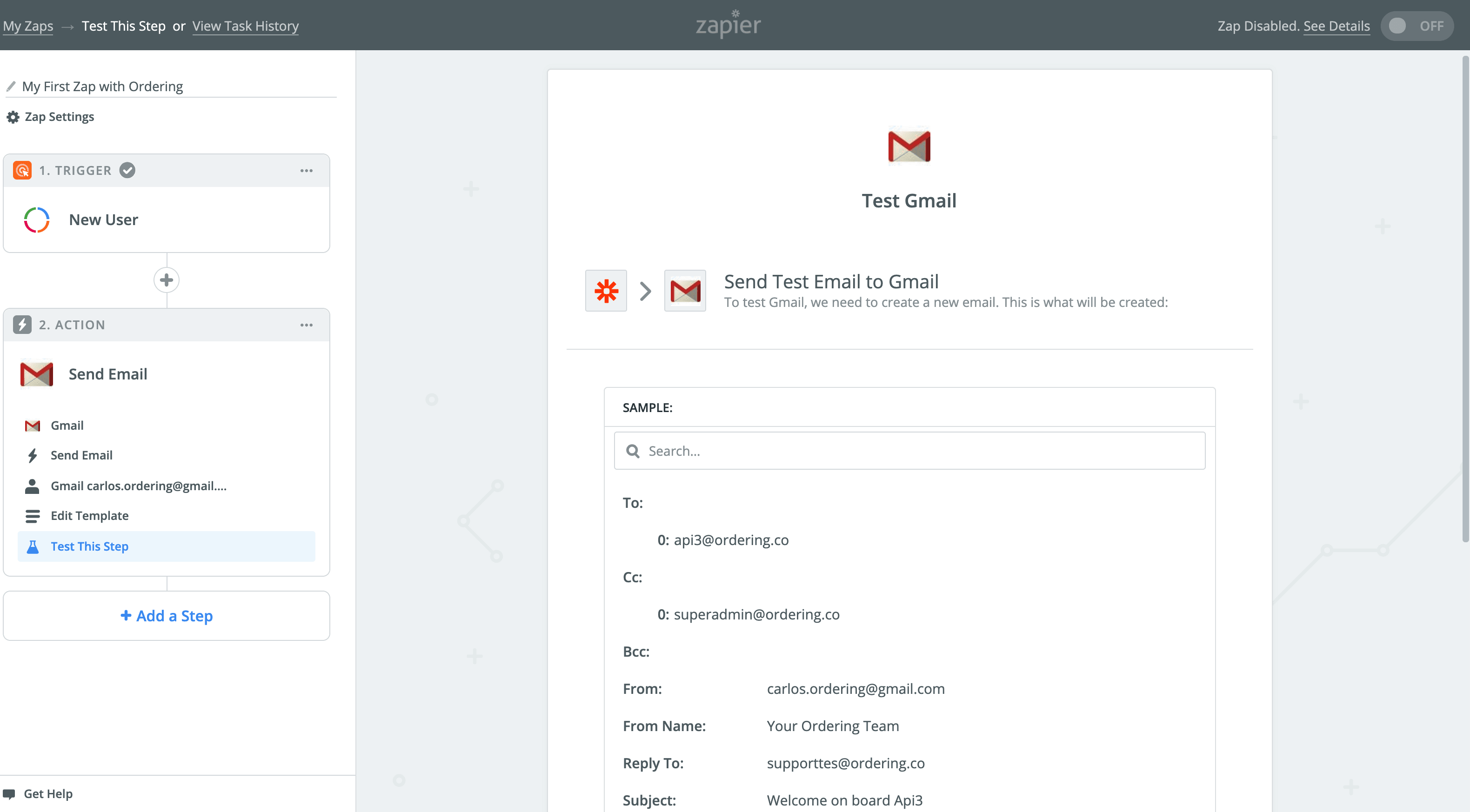Click the See Details link
This screenshot has width=1470, height=812.
(1336, 26)
